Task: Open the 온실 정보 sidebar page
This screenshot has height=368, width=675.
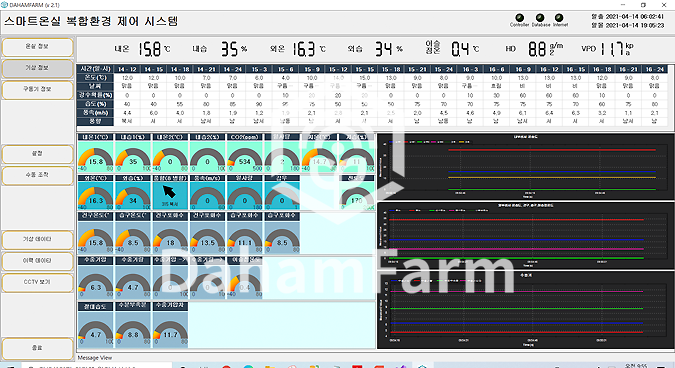Action: click(x=37, y=47)
